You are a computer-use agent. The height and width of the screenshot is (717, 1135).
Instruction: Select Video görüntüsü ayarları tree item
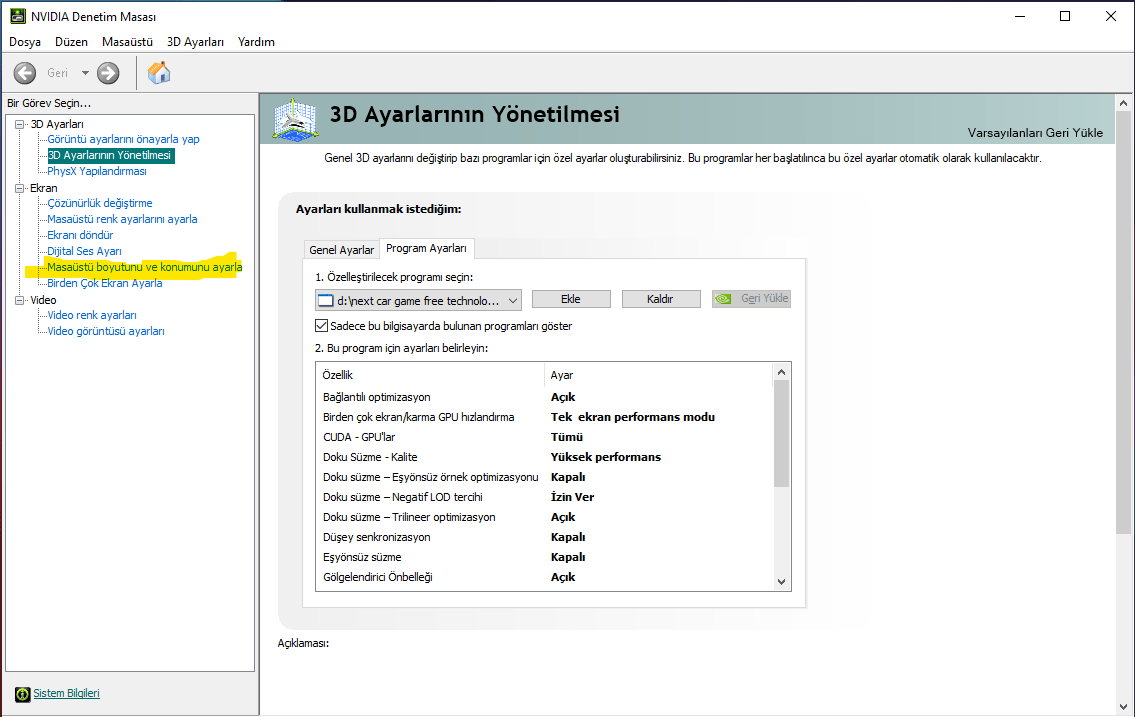(x=106, y=331)
